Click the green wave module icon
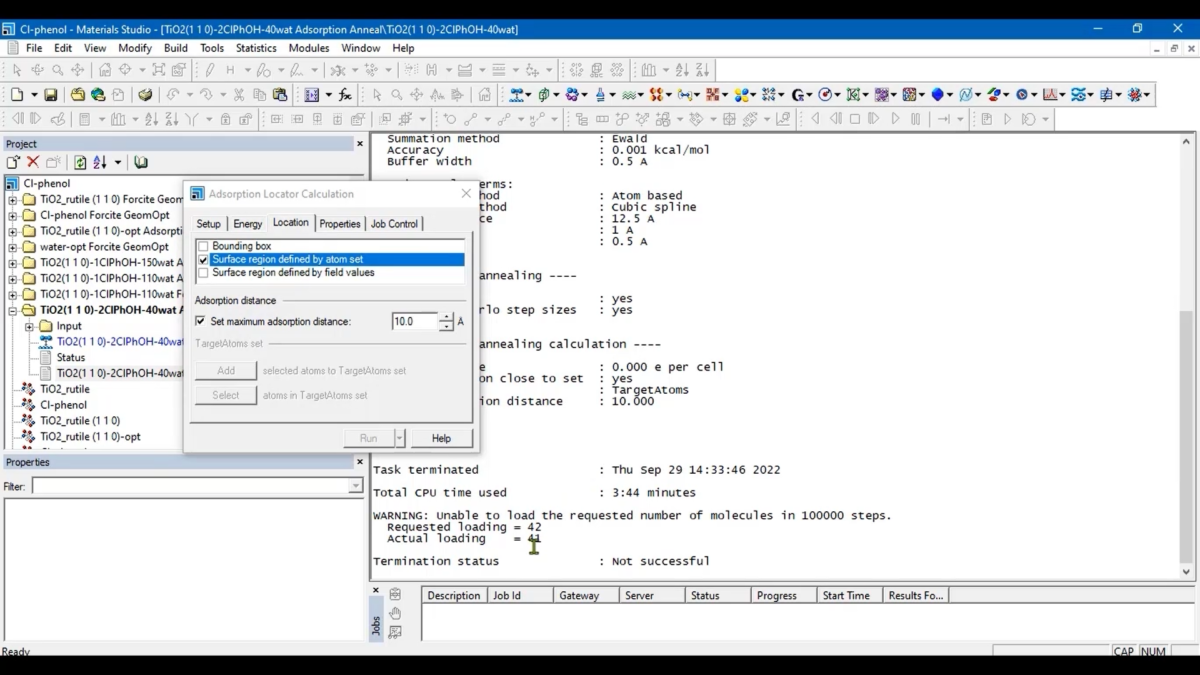The width and height of the screenshot is (1200, 675). point(630,95)
